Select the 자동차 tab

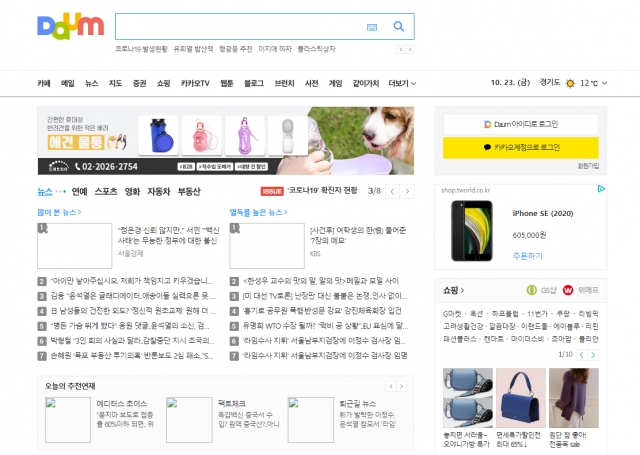point(159,191)
